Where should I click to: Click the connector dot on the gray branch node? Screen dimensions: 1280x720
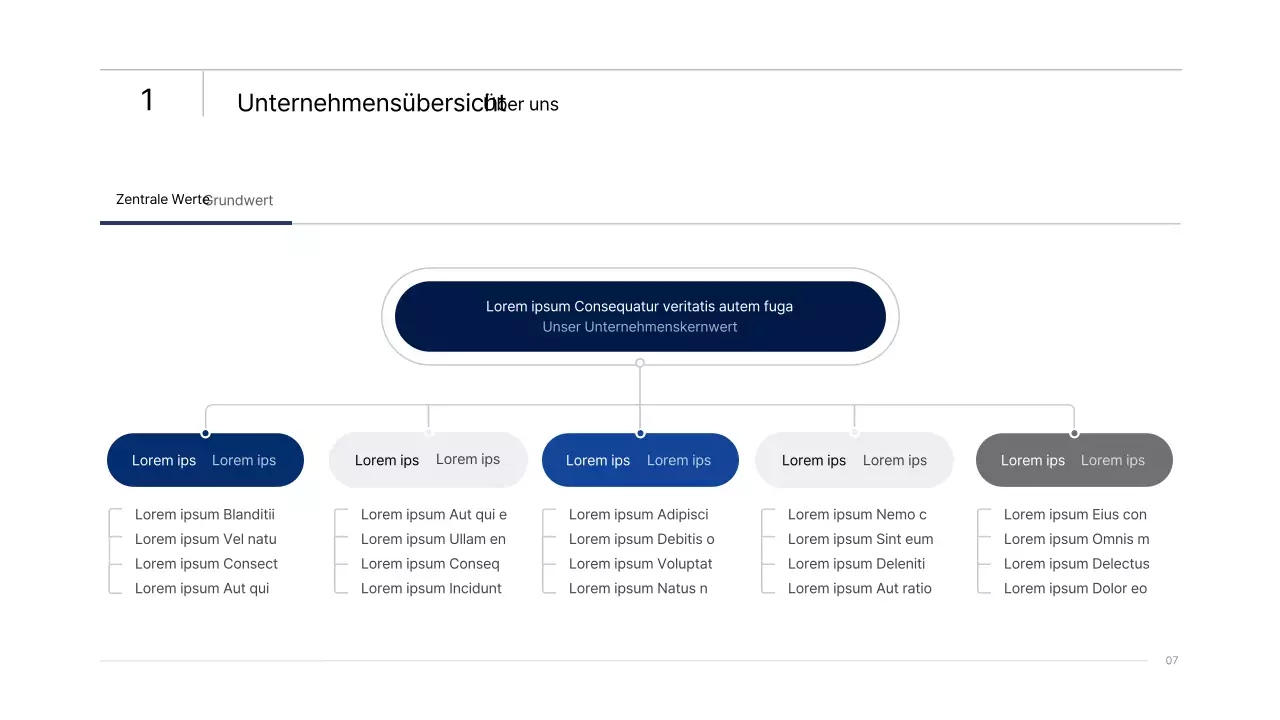pos(1074,434)
